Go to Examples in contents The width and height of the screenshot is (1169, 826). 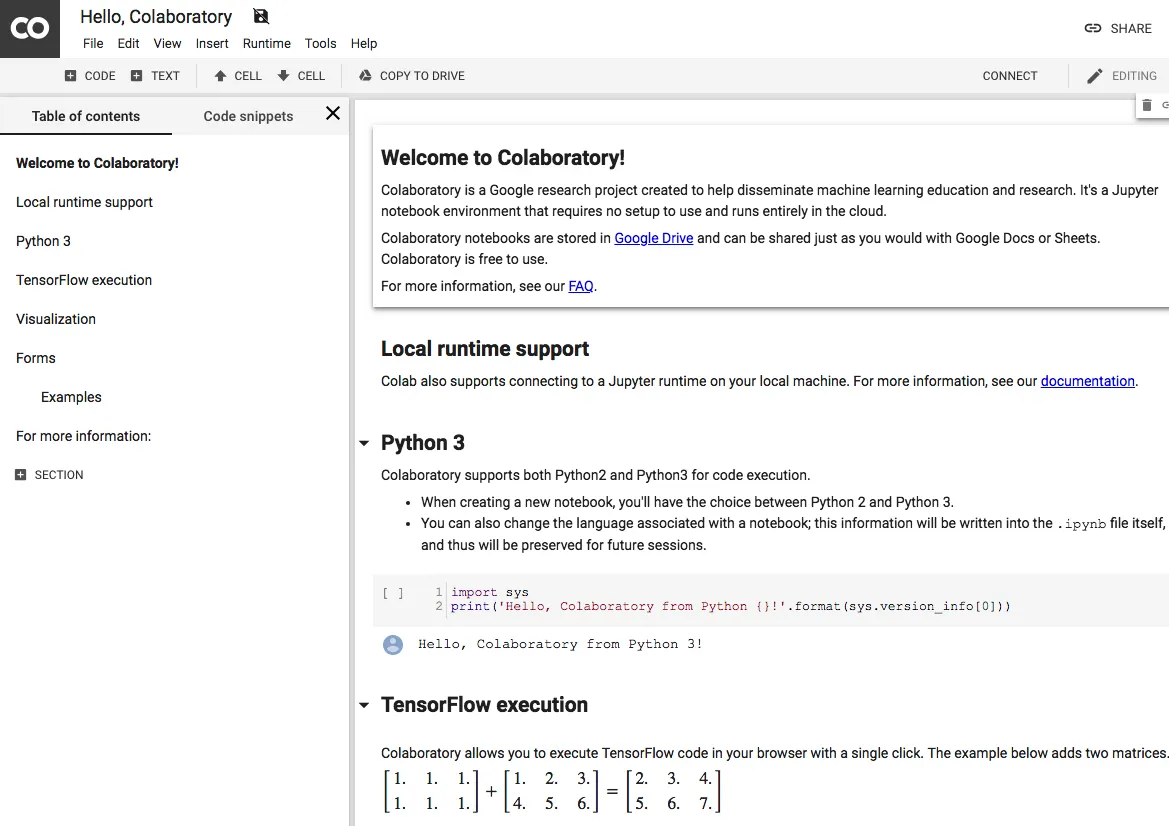[x=71, y=397]
